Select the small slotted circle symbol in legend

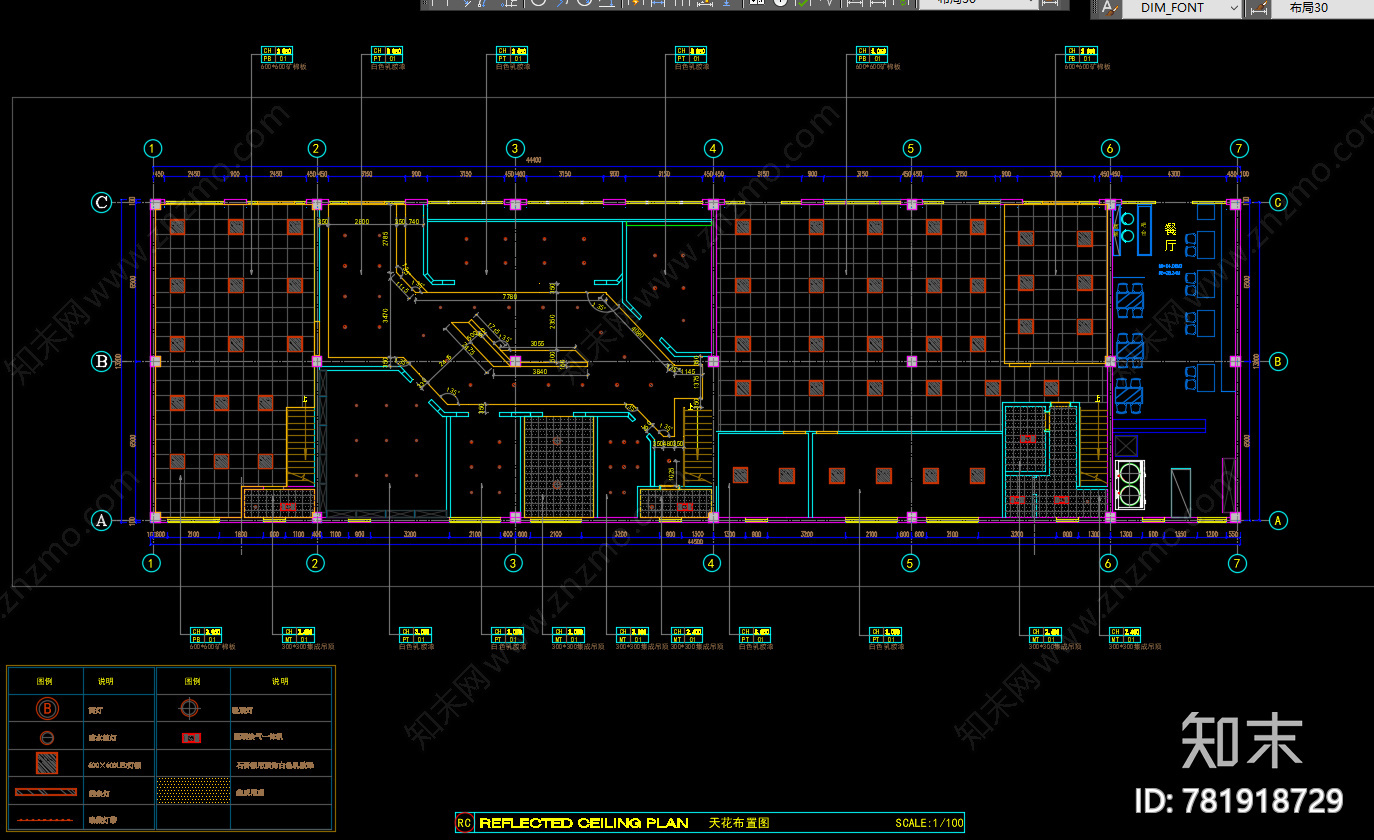click(x=46, y=738)
